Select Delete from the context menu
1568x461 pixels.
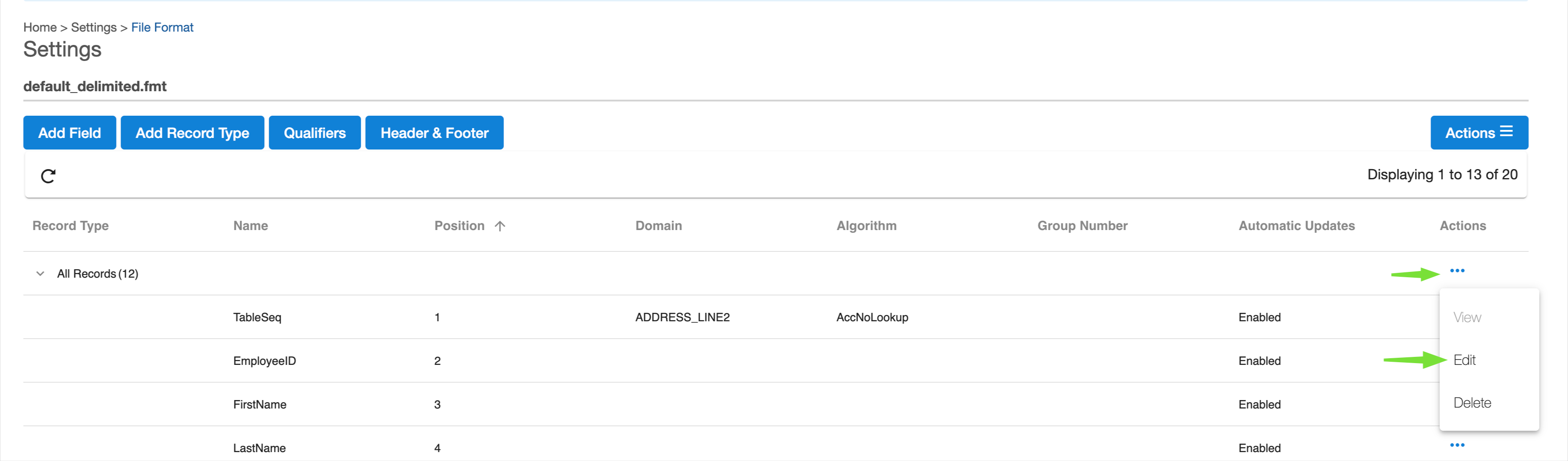tap(1472, 403)
